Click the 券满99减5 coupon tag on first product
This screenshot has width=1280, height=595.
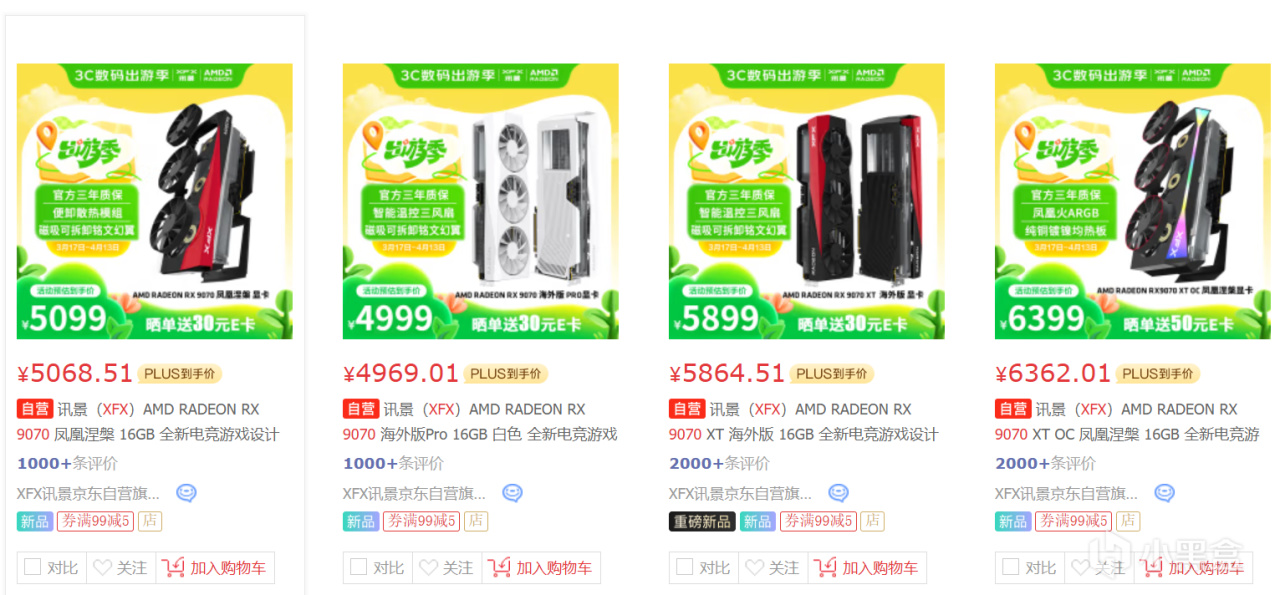point(96,521)
